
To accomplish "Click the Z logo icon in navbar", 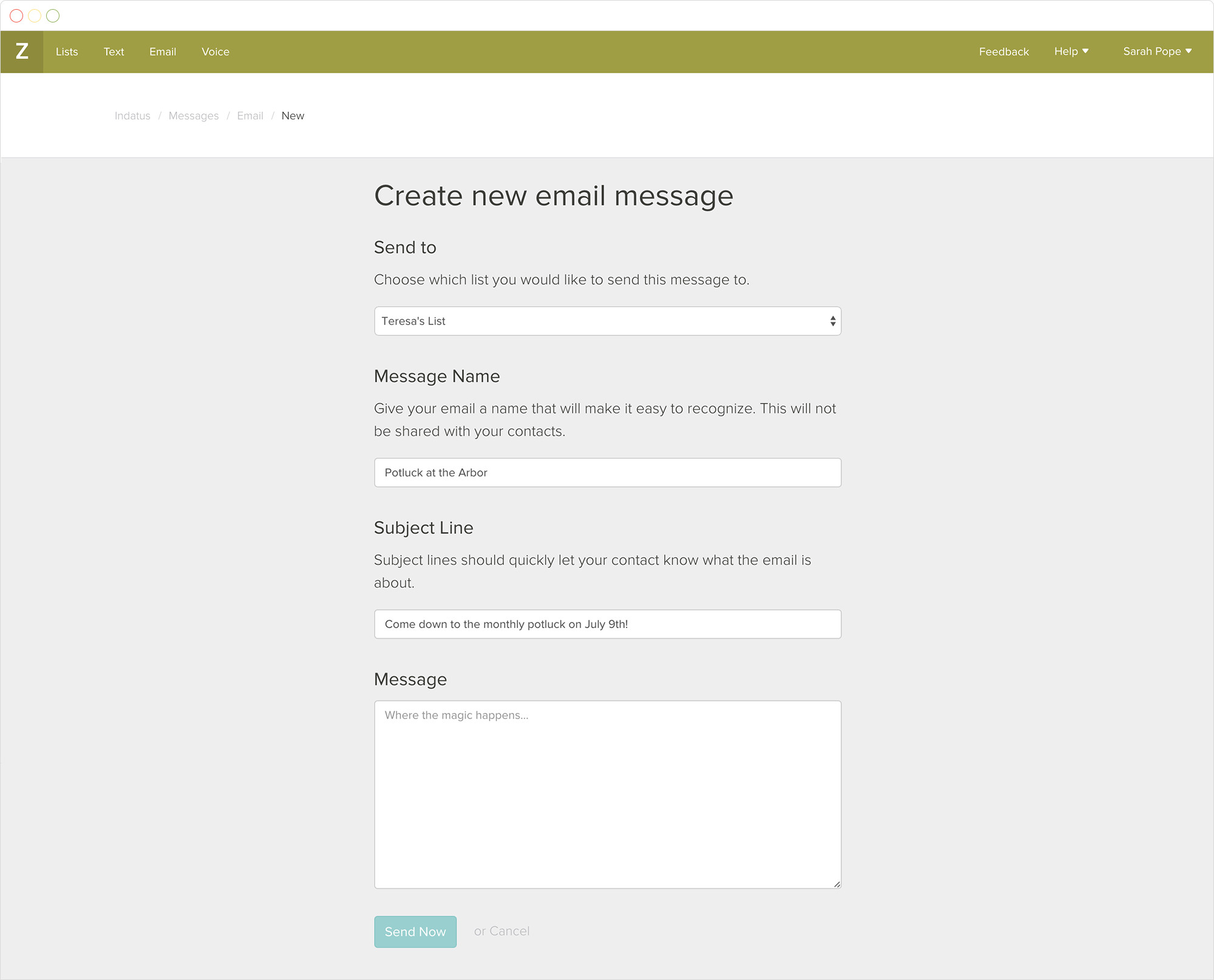I will pyautogui.click(x=22, y=52).
